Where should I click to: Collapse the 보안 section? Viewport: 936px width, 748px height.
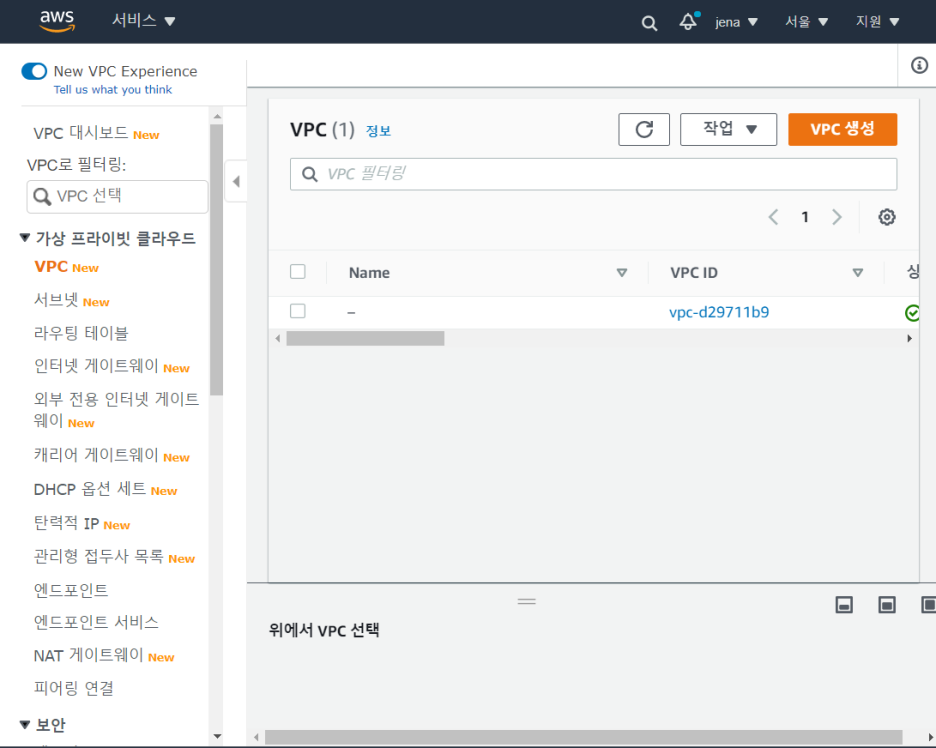coord(25,725)
